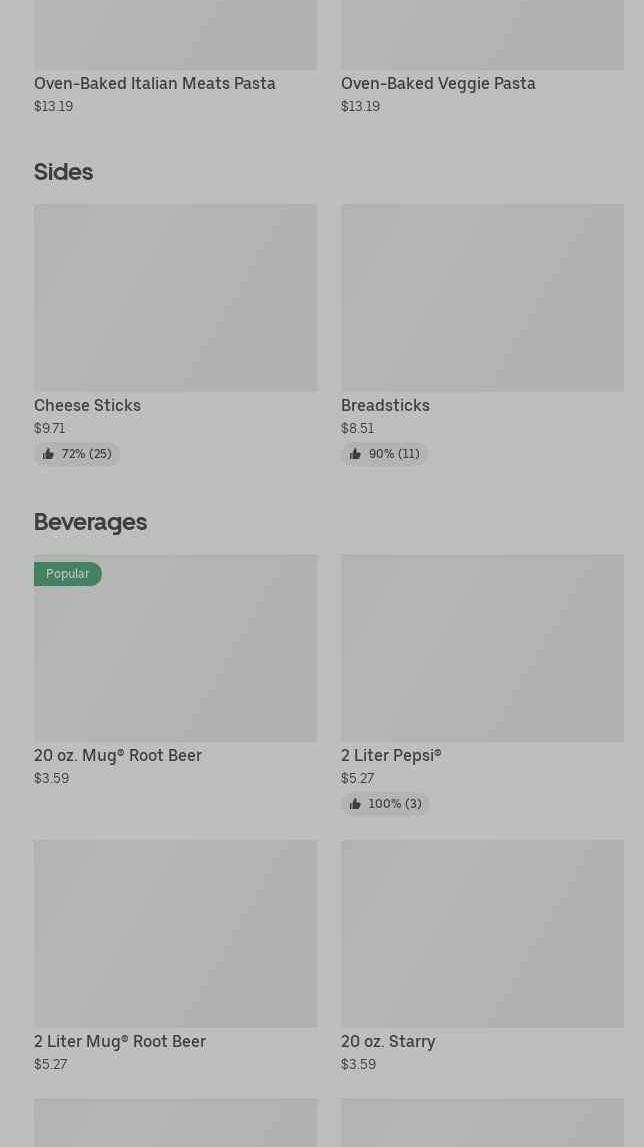This screenshot has height=1147, width=644.
Task: Open Oven-Baked Italian Meats Pasta item
Action: pyautogui.click(x=155, y=84)
